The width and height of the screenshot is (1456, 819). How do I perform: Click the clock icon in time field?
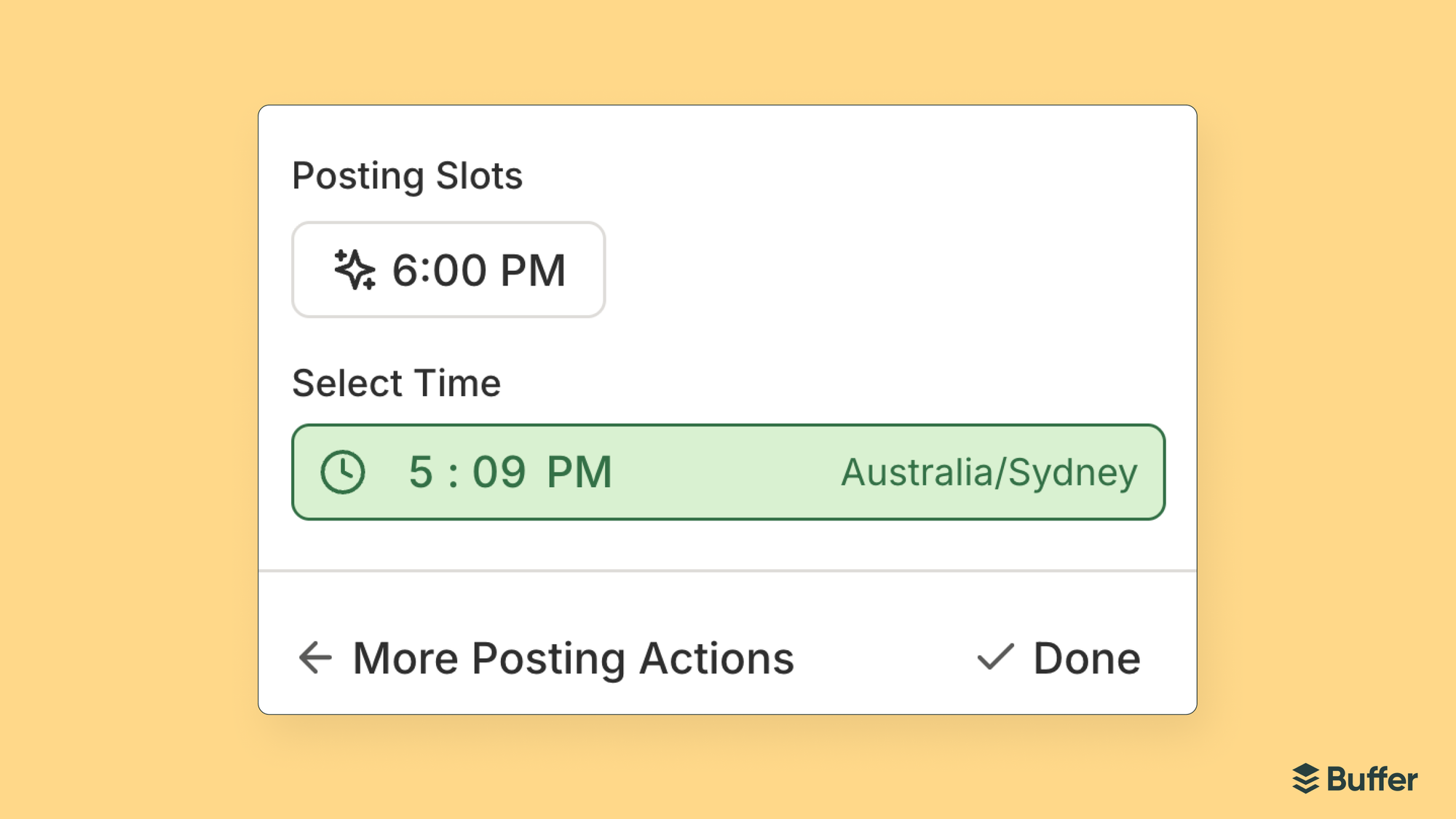(x=342, y=472)
